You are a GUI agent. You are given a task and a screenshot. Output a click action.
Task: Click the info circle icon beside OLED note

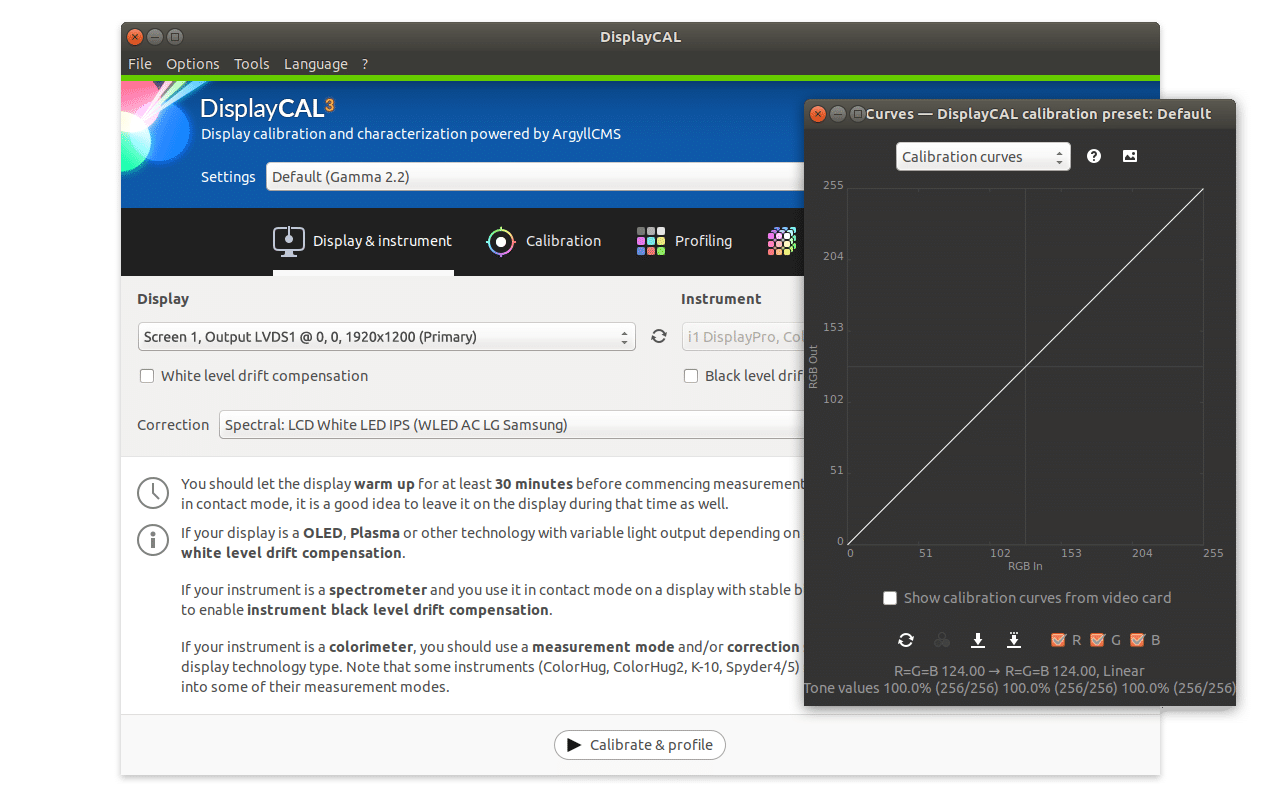point(153,541)
